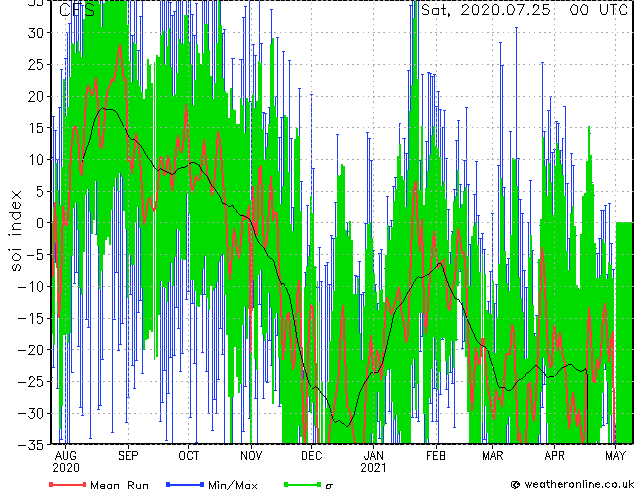
Task: Click the red Mean Run legend swatch
Action: click(68, 484)
